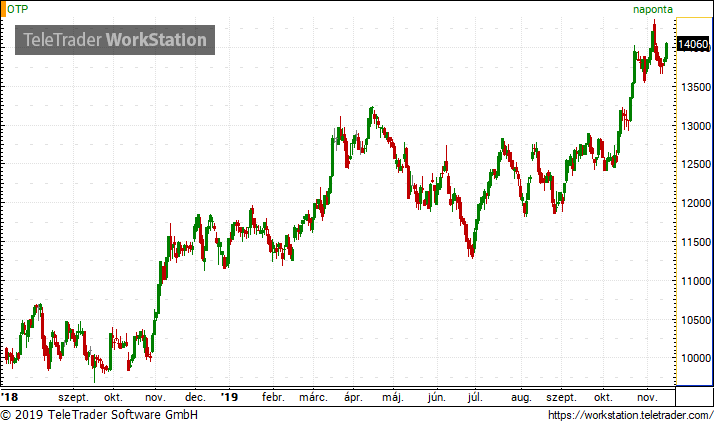Click the 13000 price axis label
714x424 pixels.
[696, 126]
